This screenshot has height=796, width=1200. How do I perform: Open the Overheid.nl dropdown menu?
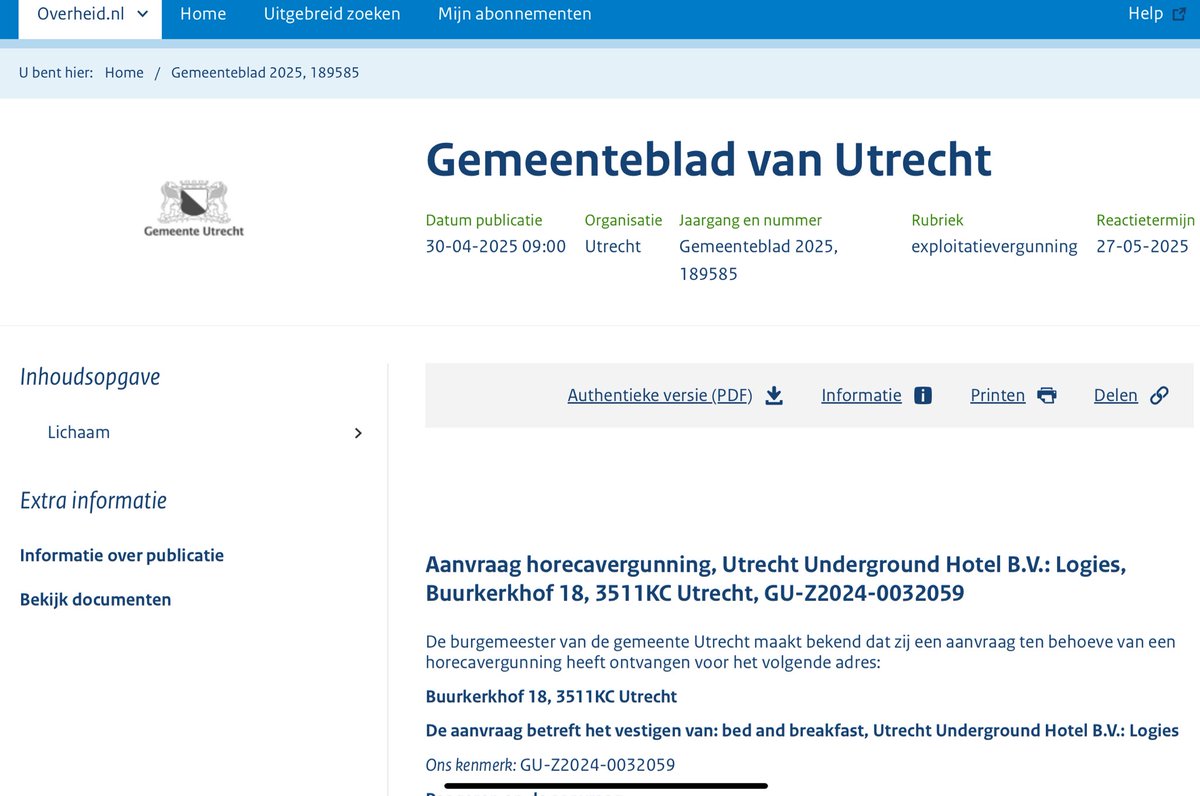tap(91, 15)
